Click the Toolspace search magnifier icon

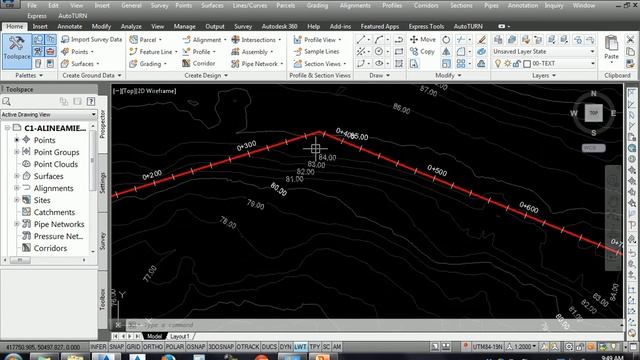[x=7, y=101]
